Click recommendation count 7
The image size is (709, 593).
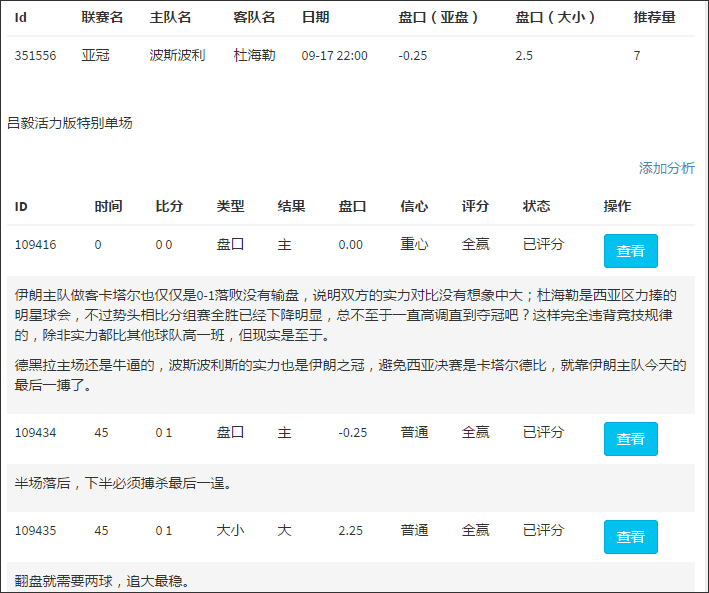pyautogui.click(x=637, y=56)
